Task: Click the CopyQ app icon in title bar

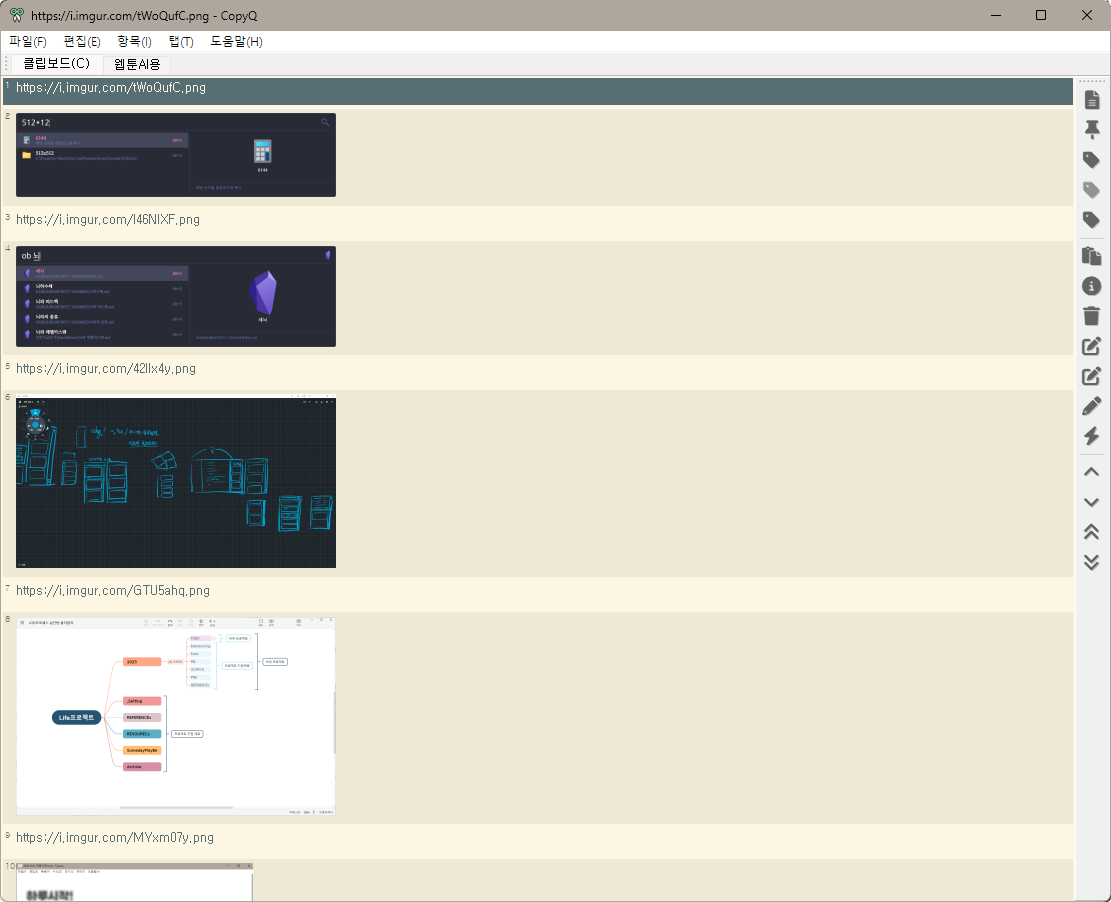Action: pyautogui.click(x=16, y=15)
